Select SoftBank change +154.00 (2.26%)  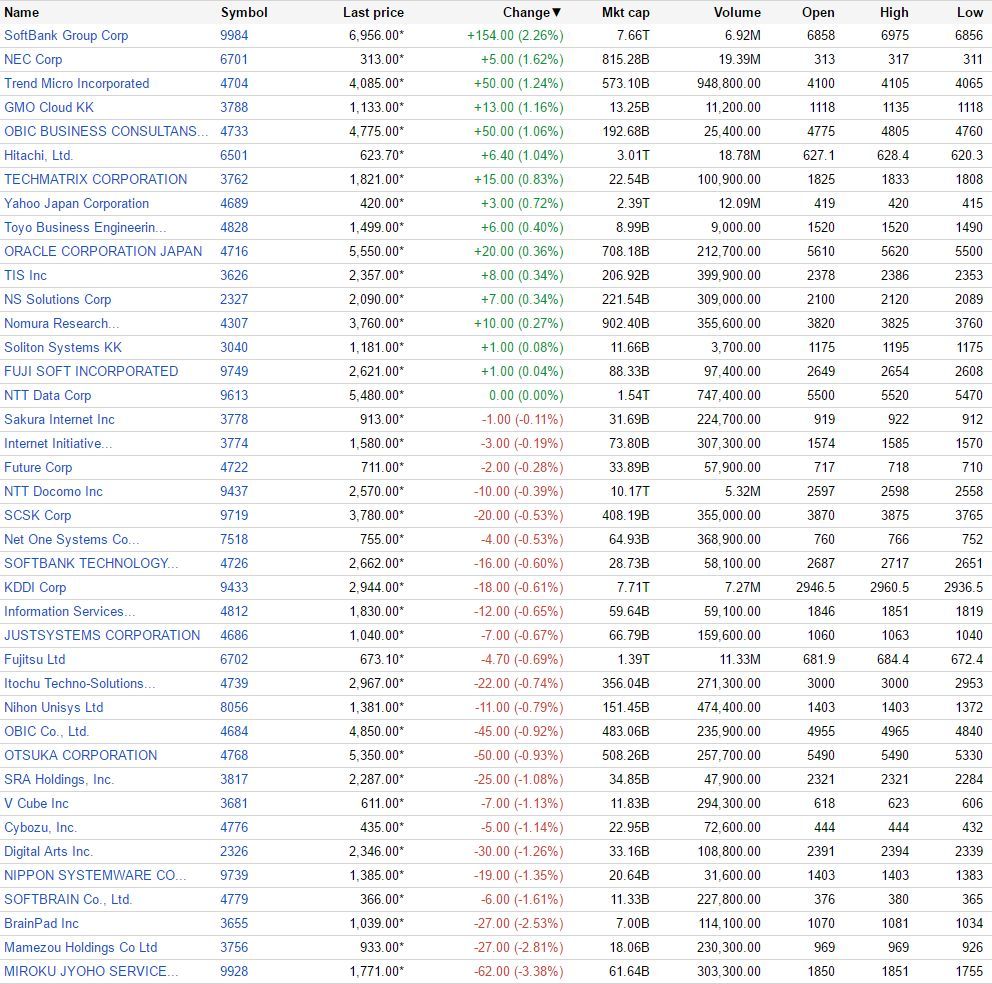(515, 35)
